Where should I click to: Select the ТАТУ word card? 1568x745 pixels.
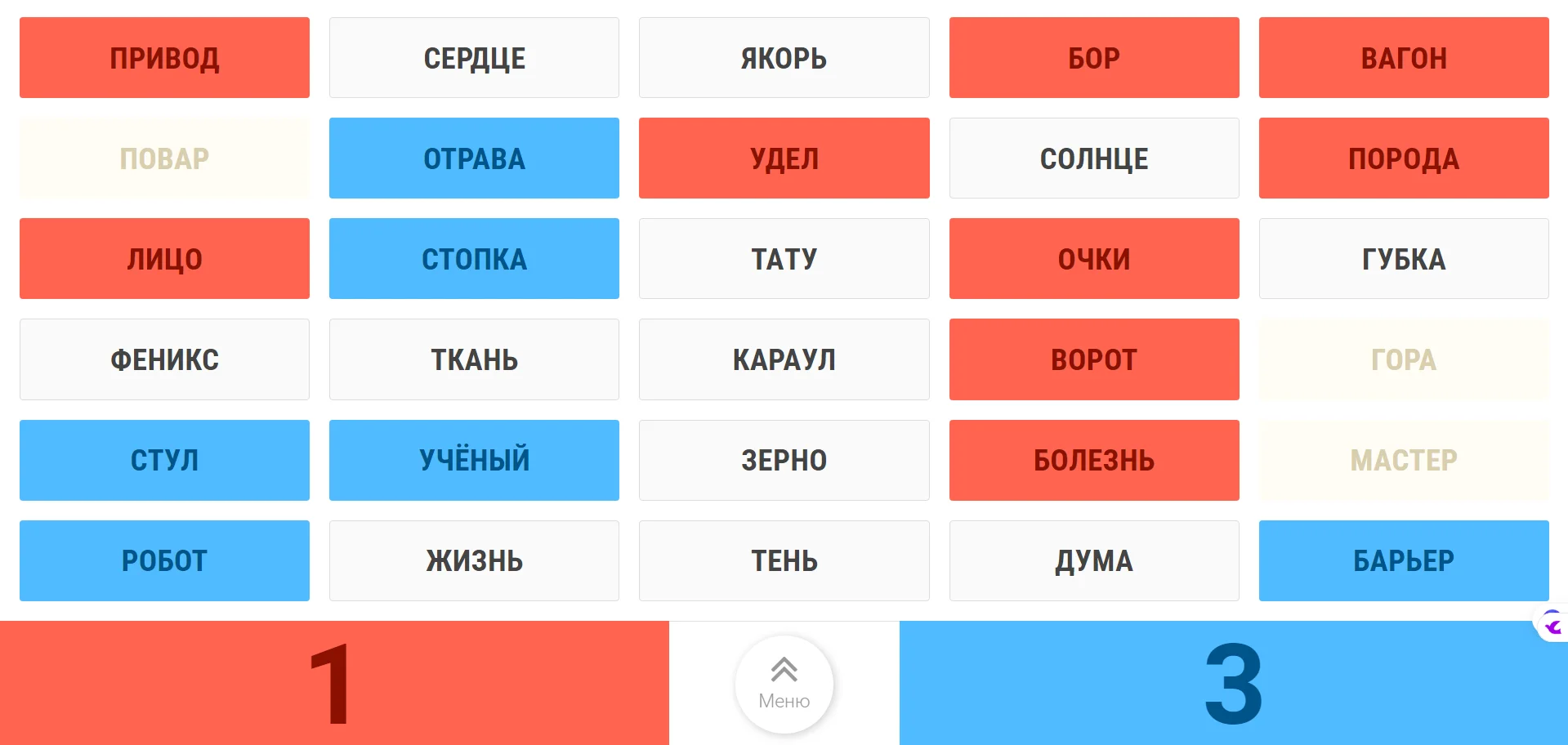click(x=784, y=259)
